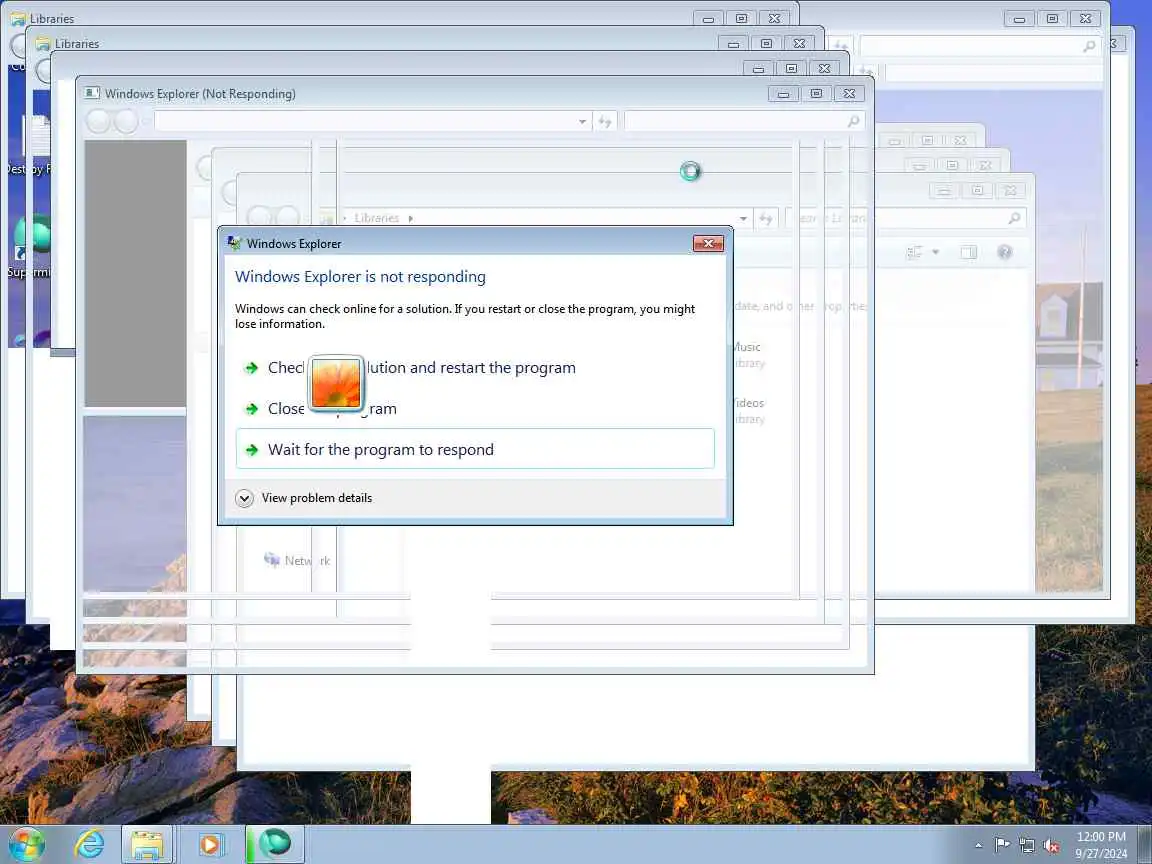Open the clock showing 12:00 PM
Screen dimensions: 1152x864
point(1101,845)
